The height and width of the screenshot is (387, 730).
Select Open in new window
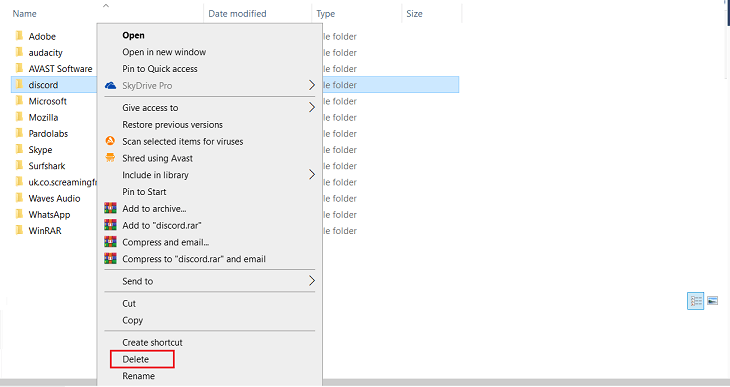(164, 52)
